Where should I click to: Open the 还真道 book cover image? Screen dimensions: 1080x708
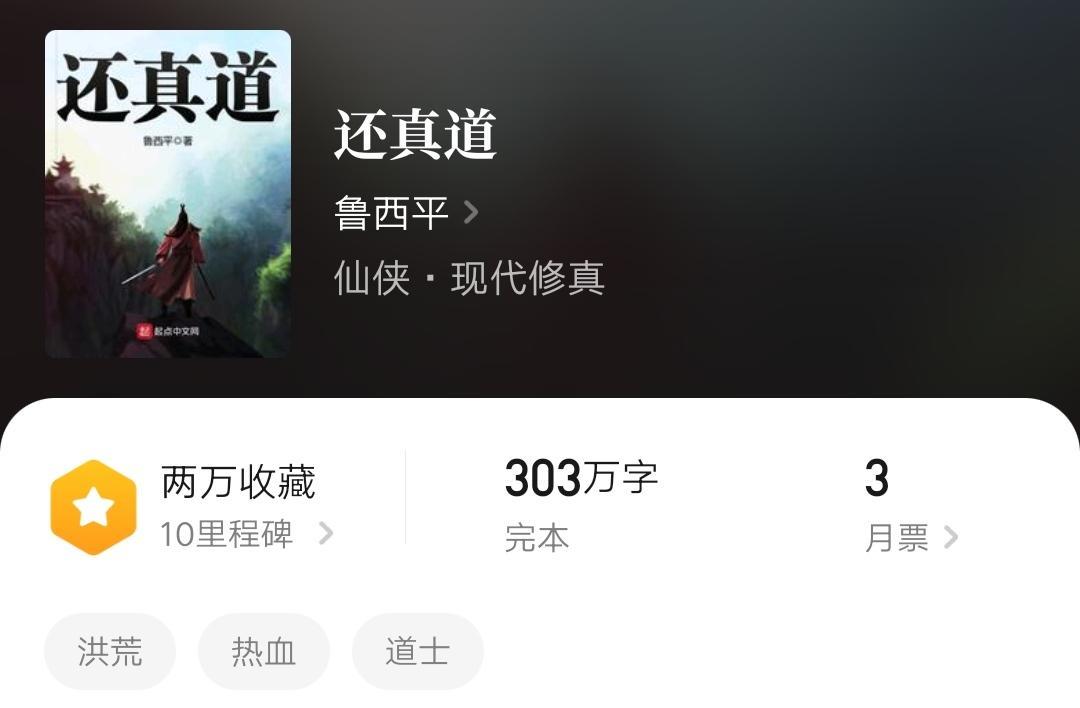168,194
